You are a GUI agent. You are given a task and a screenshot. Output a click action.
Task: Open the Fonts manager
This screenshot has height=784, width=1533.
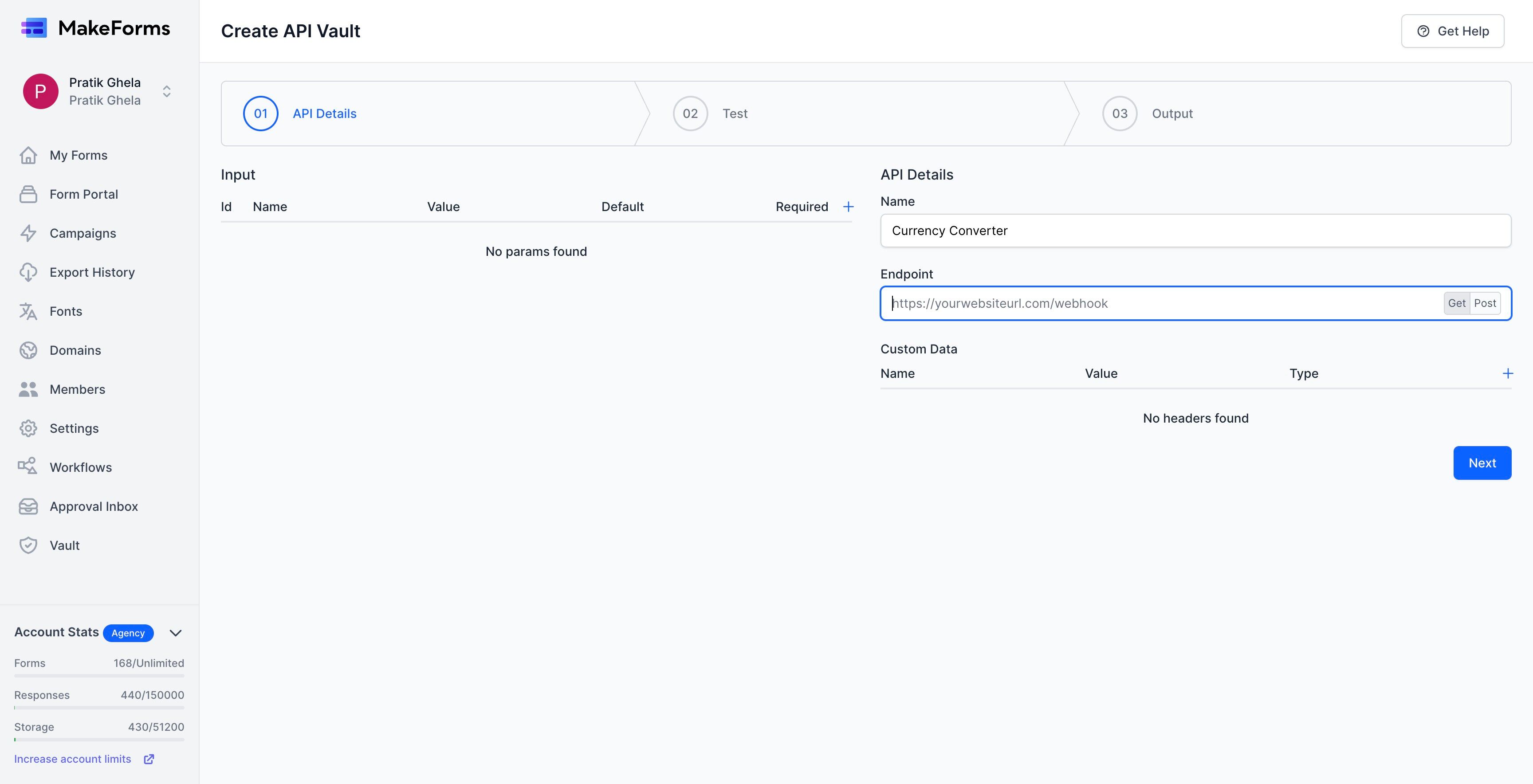(x=66, y=311)
